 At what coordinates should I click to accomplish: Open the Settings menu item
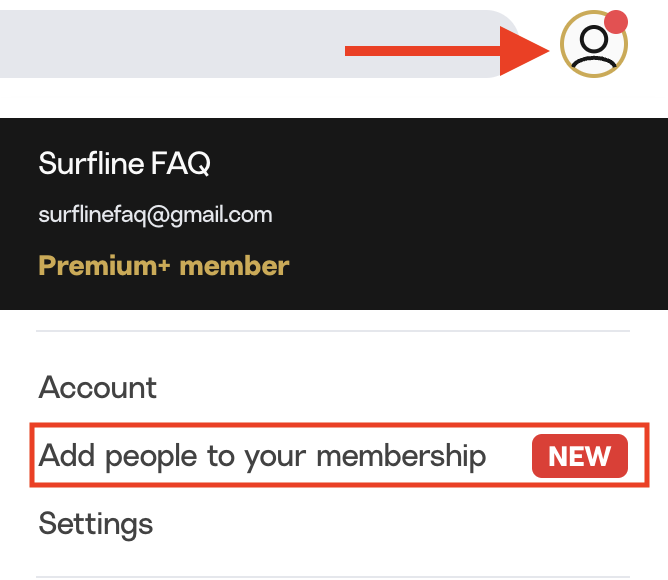click(95, 524)
